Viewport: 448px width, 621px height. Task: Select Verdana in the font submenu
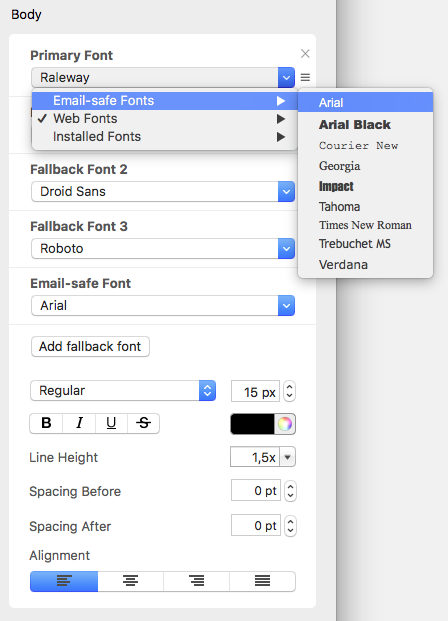click(343, 265)
